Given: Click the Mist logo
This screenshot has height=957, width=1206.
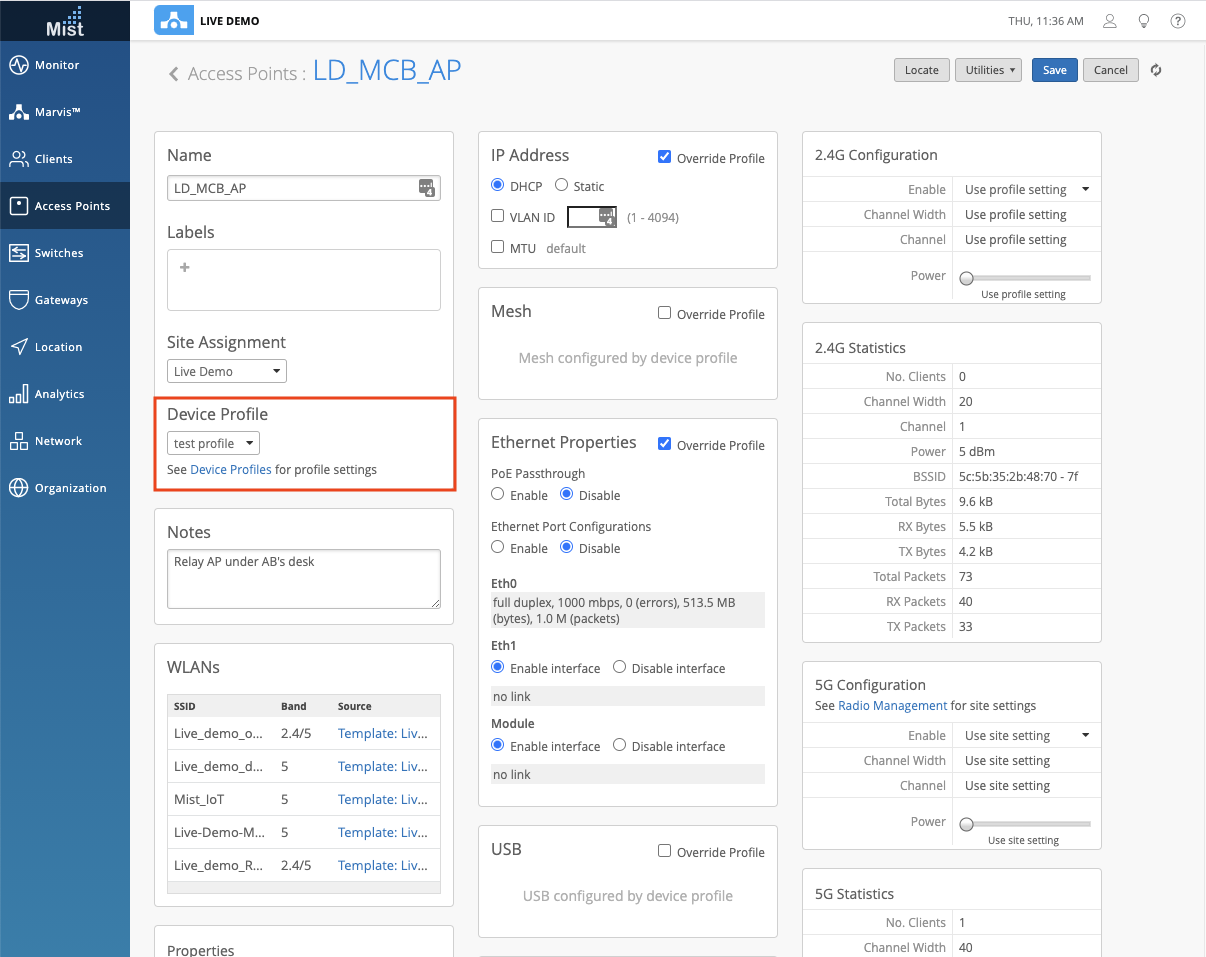Looking at the screenshot, I should (x=65, y=21).
